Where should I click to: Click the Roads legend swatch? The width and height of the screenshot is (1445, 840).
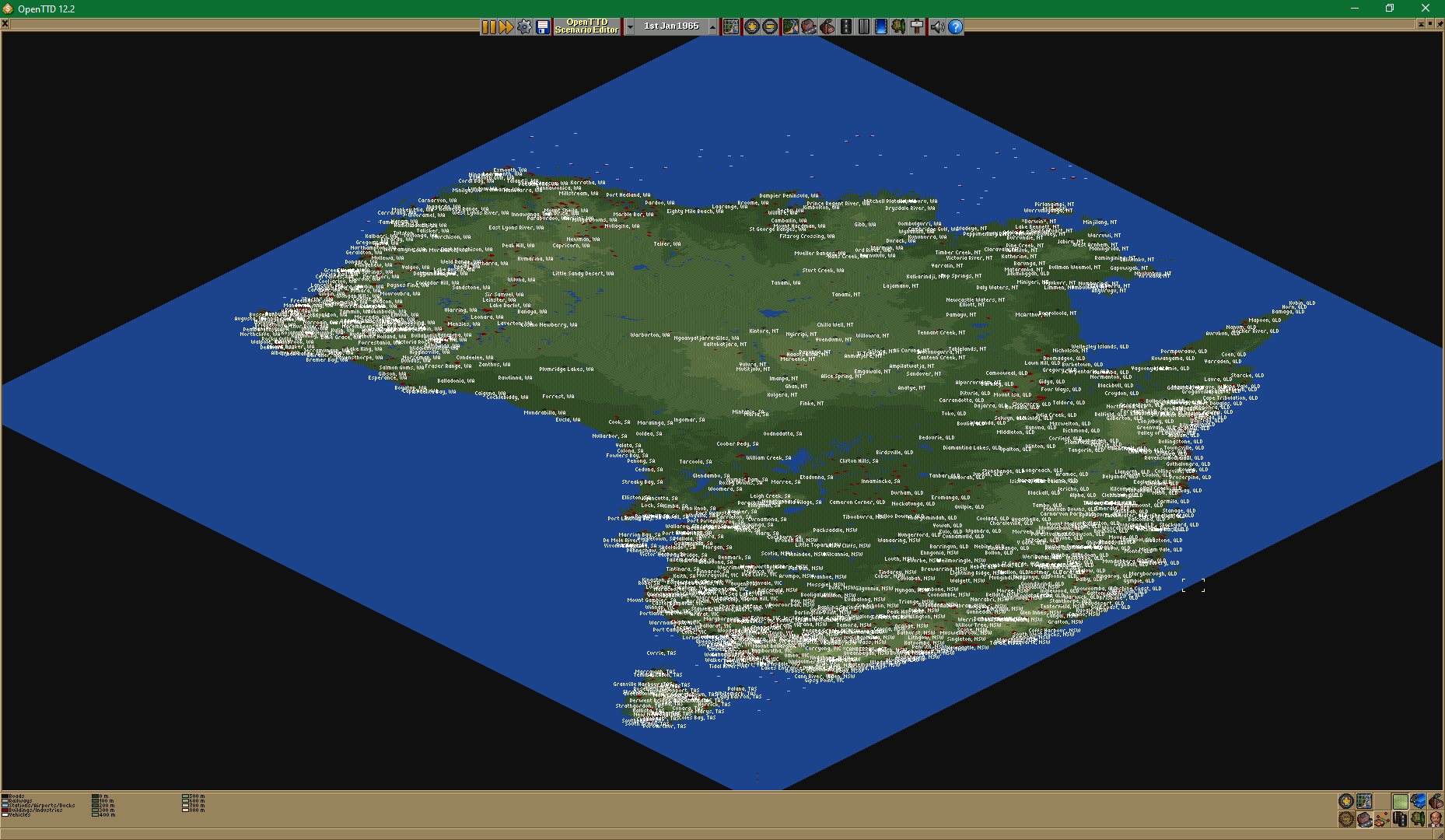(5, 796)
